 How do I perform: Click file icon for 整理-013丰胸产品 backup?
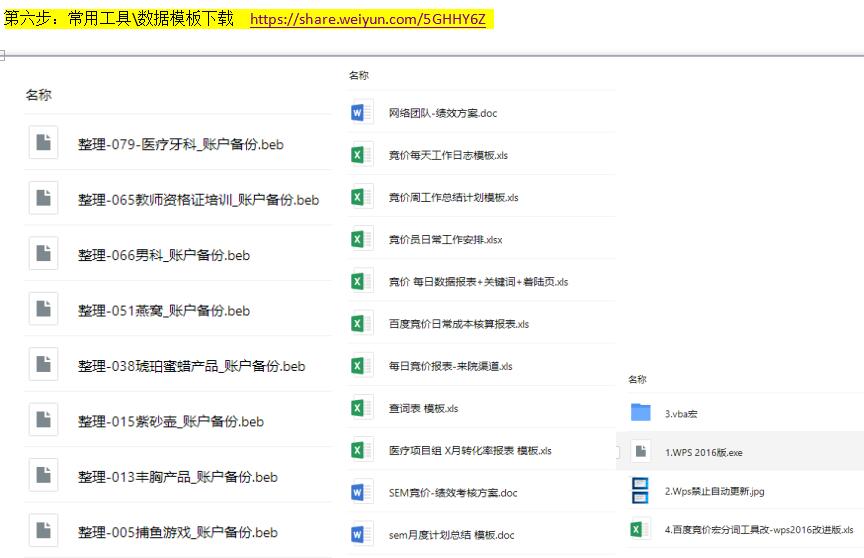point(44,474)
